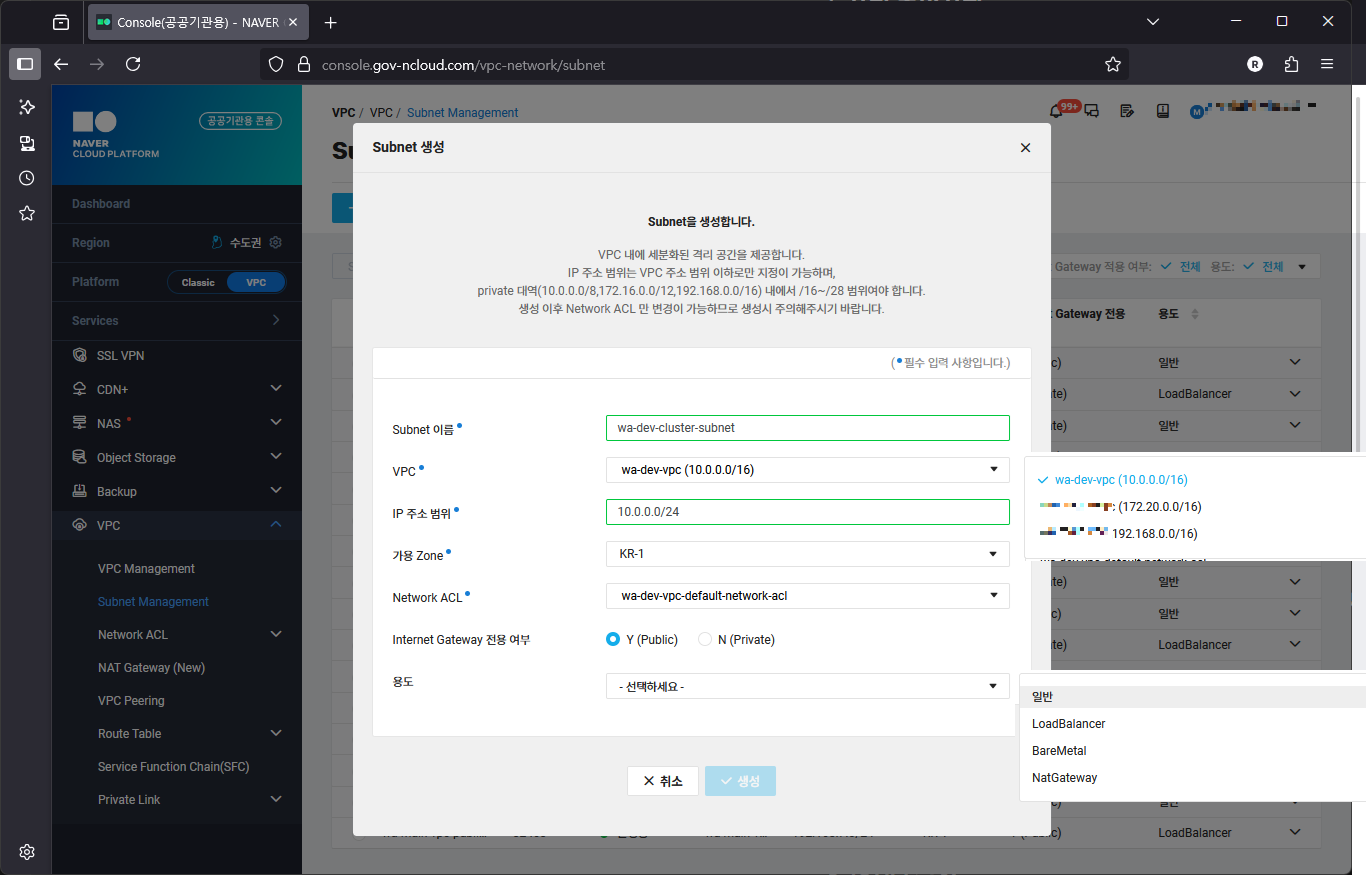Open NAT Gateway (New) in sidebar
This screenshot has width=1366, height=875.
[x=151, y=668]
